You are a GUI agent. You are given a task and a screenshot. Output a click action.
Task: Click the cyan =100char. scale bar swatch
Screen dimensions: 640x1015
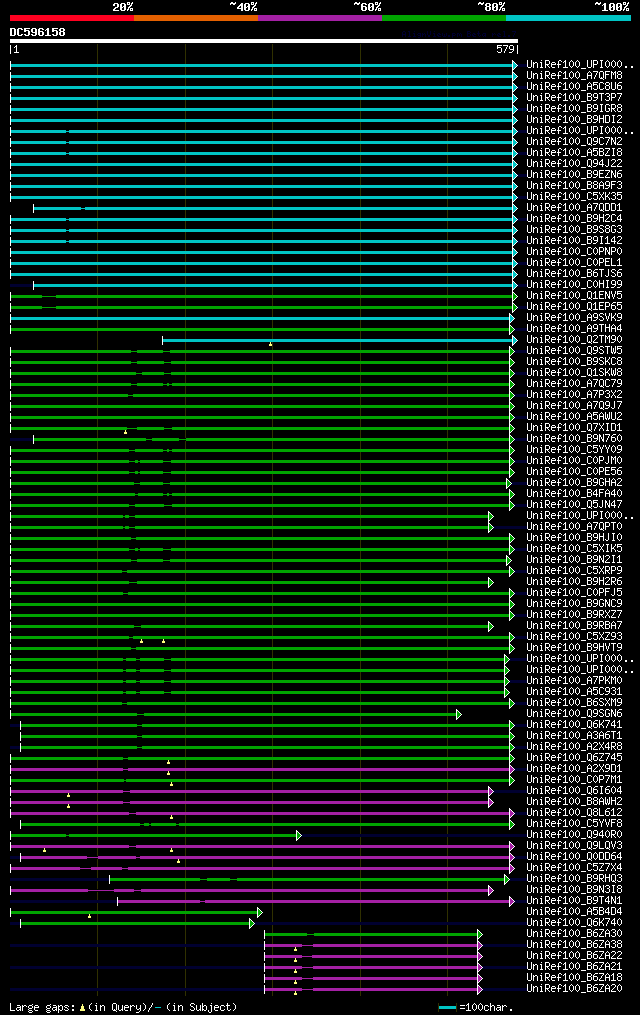(x=447, y=1007)
